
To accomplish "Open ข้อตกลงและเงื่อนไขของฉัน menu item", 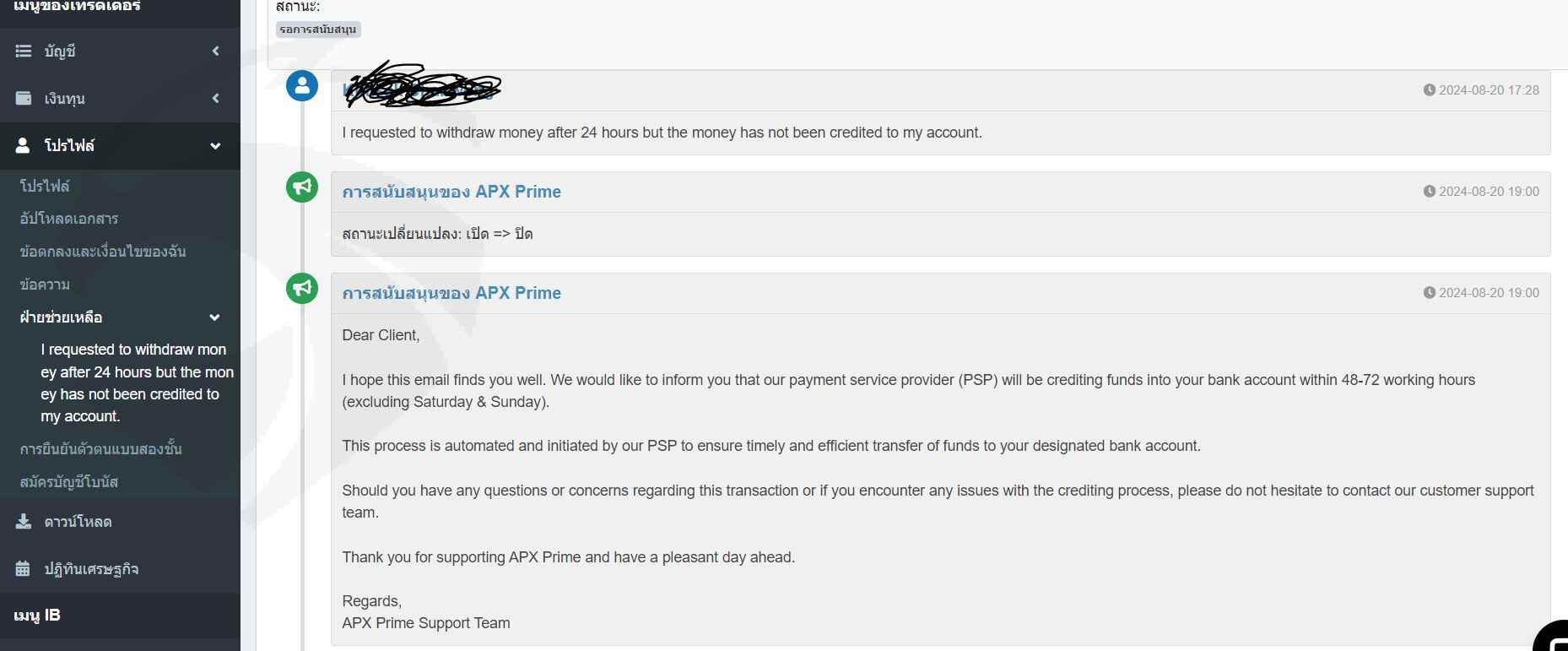I will 103,252.
